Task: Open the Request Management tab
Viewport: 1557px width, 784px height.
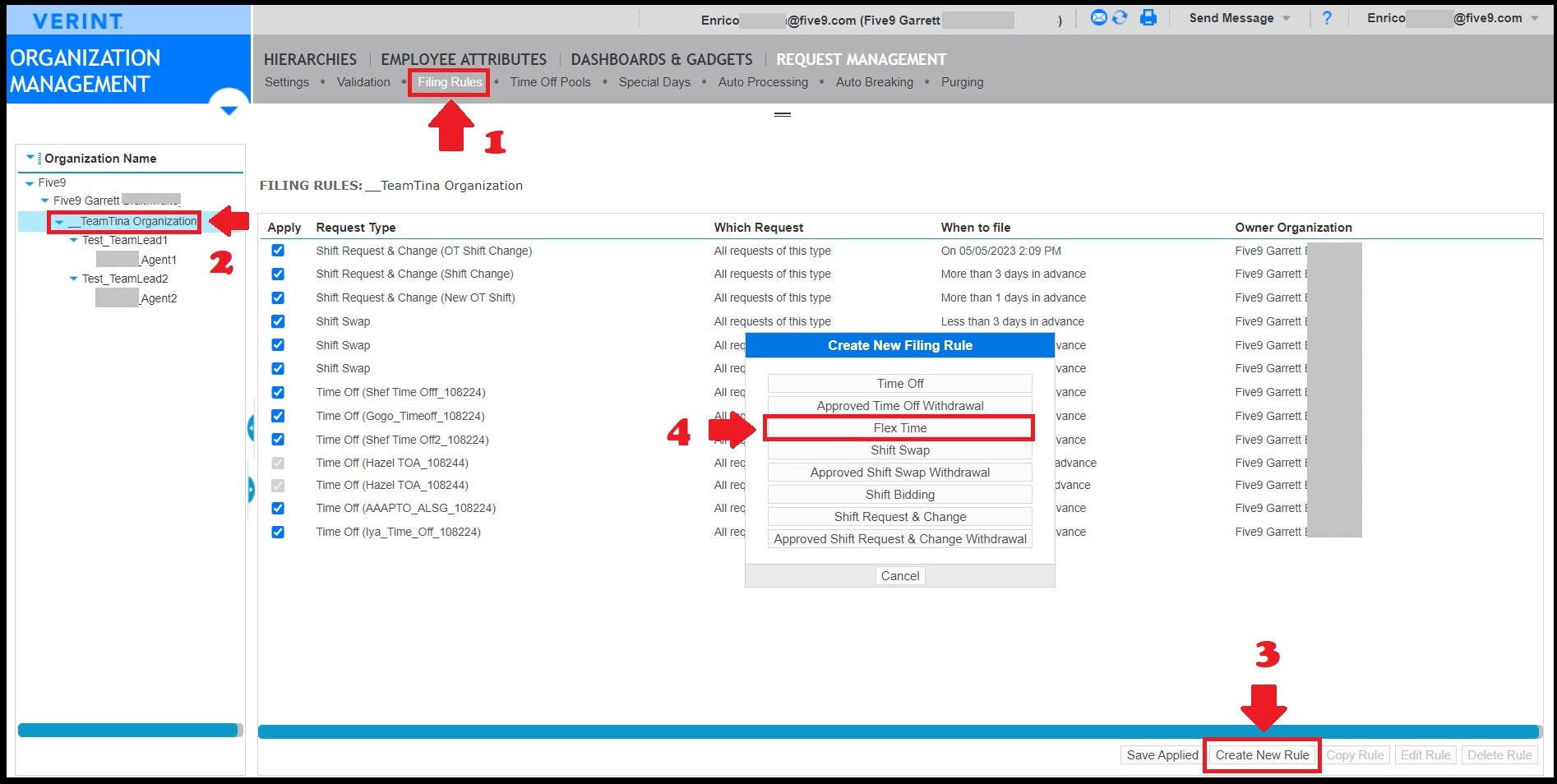Action: click(862, 59)
